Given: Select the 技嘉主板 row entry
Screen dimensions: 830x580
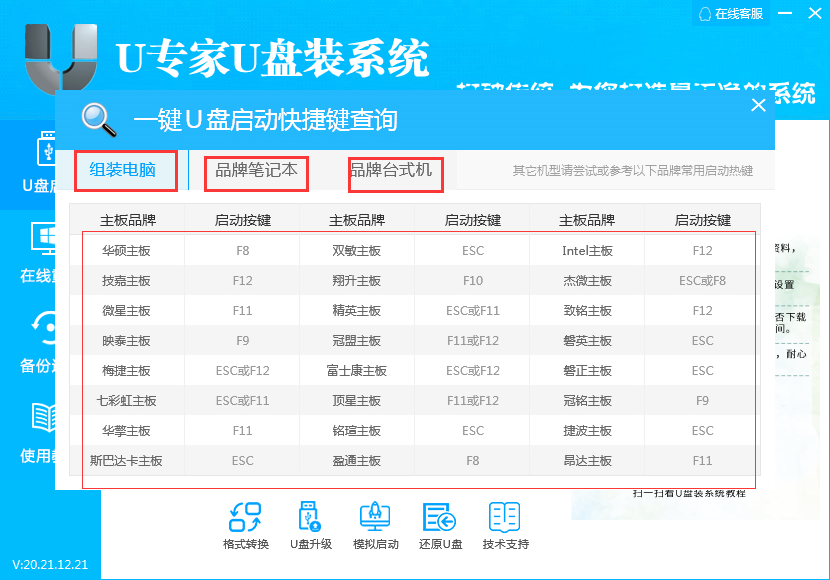Looking at the screenshot, I should [127, 281].
